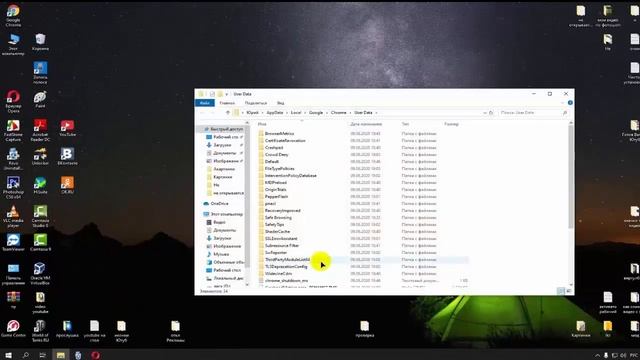Open the Главная ribbon tab
The height and width of the screenshot is (360, 640).
click(x=227, y=103)
